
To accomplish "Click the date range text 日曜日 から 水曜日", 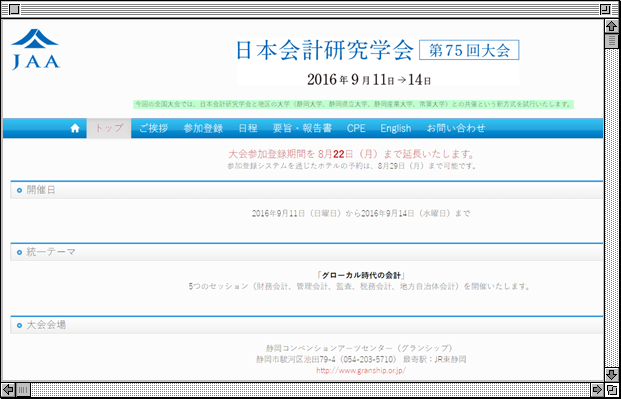I will coord(361,214).
